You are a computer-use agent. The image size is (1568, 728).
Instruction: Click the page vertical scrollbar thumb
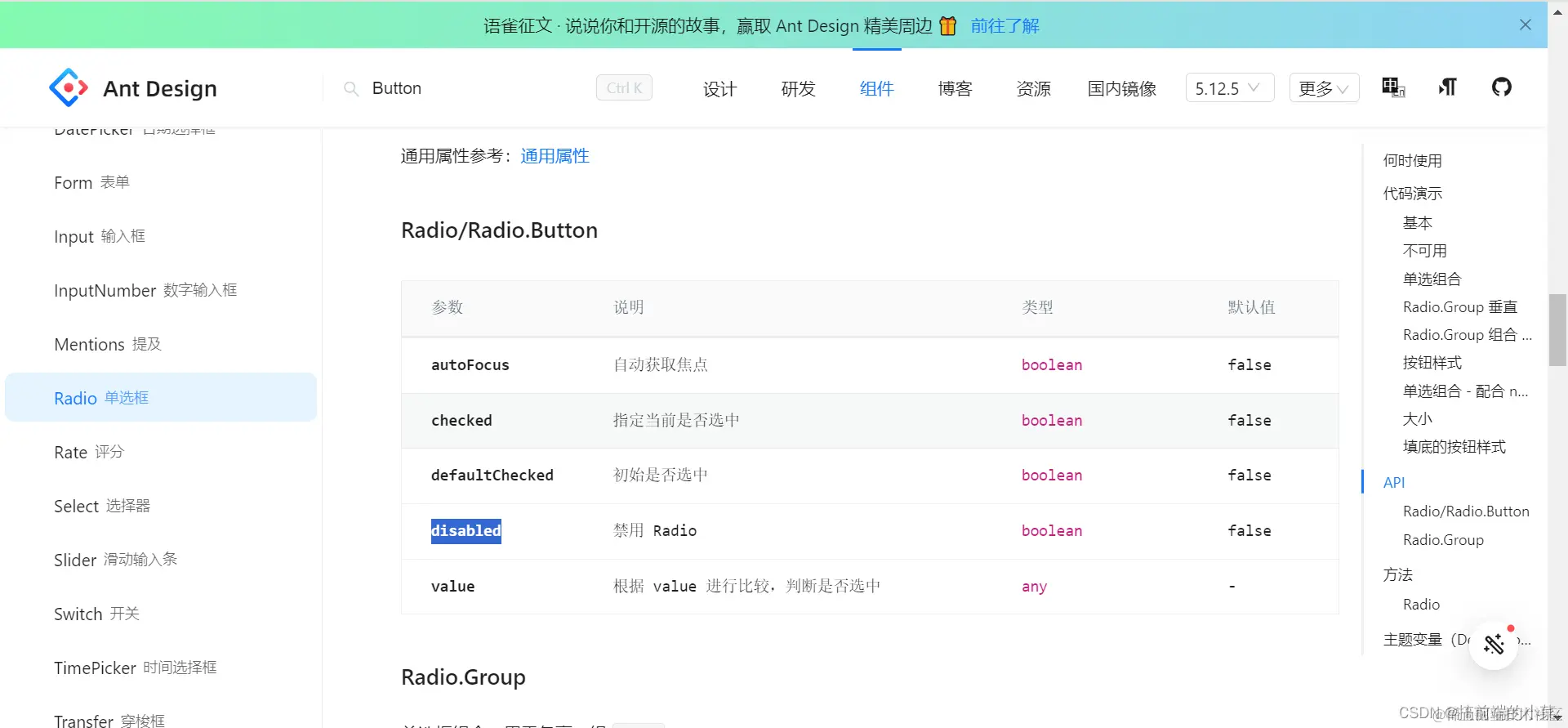point(1557,329)
